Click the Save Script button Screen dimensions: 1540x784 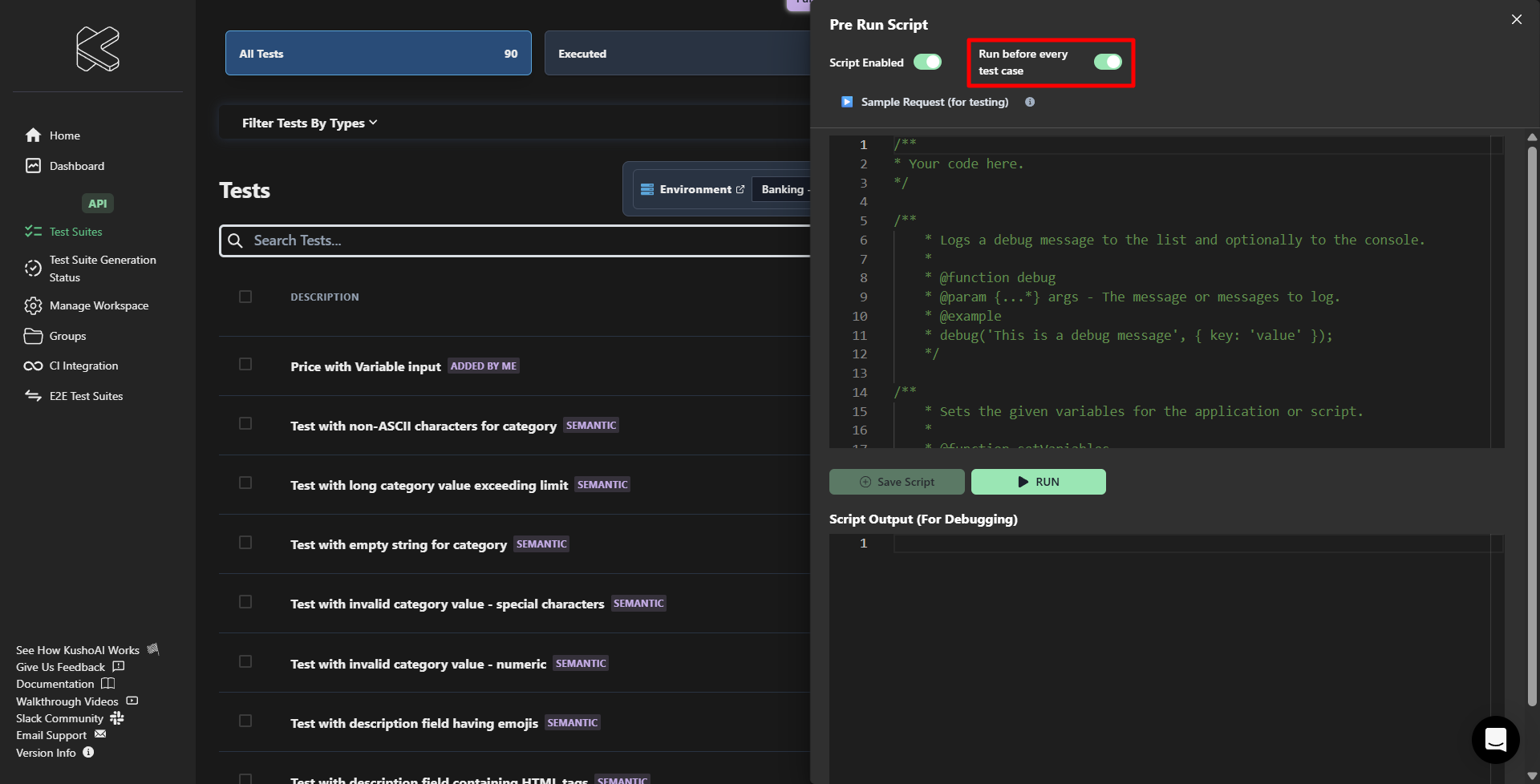tap(897, 482)
